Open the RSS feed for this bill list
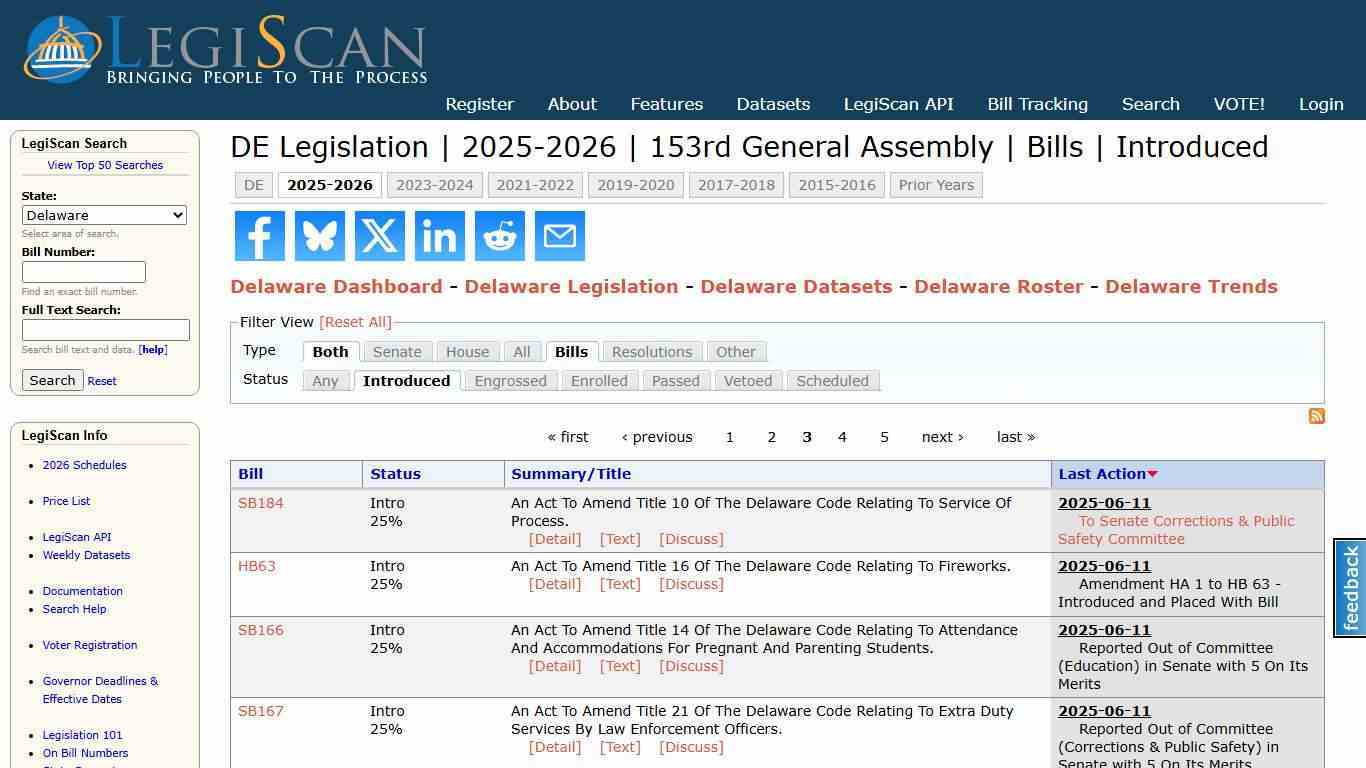The image size is (1366, 768). pyautogui.click(x=1317, y=416)
